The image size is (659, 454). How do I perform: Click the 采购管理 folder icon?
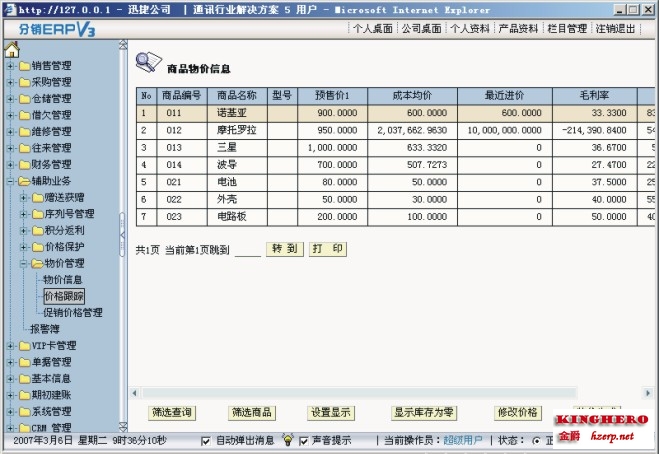(x=25, y=82)
